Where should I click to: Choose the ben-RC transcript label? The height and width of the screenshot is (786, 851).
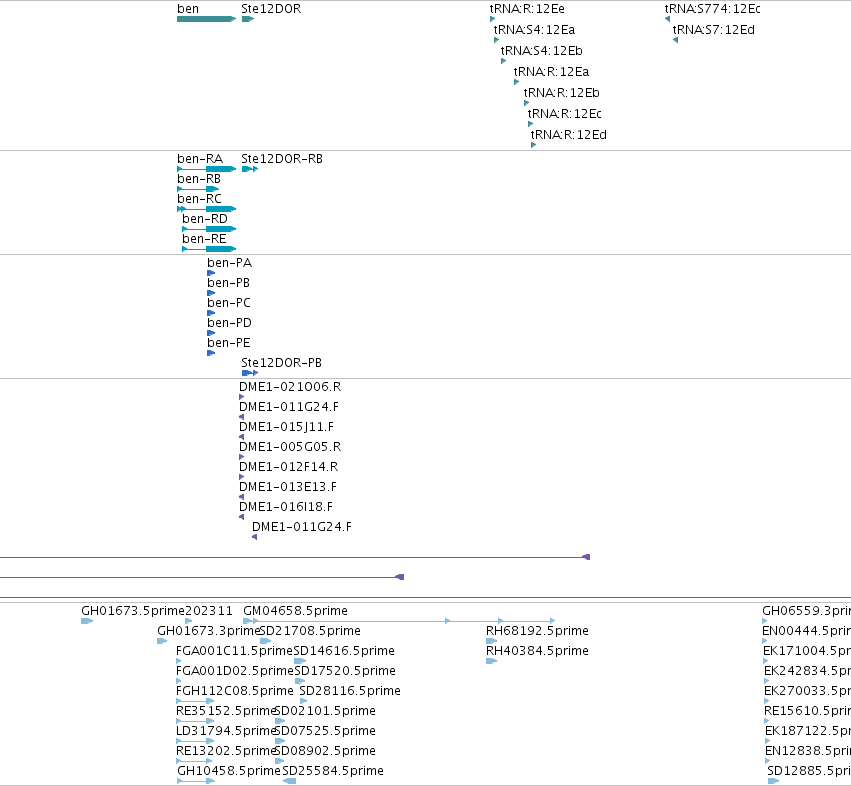click(x=199, y=199)
